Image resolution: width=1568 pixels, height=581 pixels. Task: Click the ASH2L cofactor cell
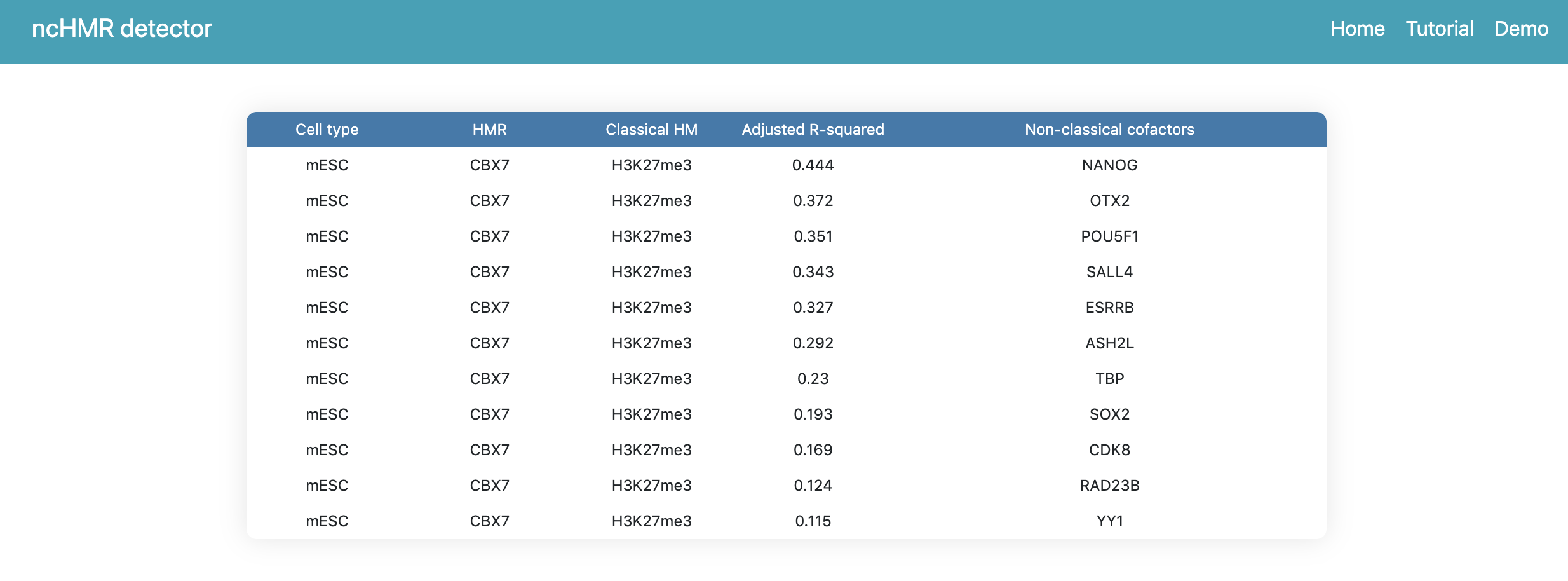[x=1109, y=343]
